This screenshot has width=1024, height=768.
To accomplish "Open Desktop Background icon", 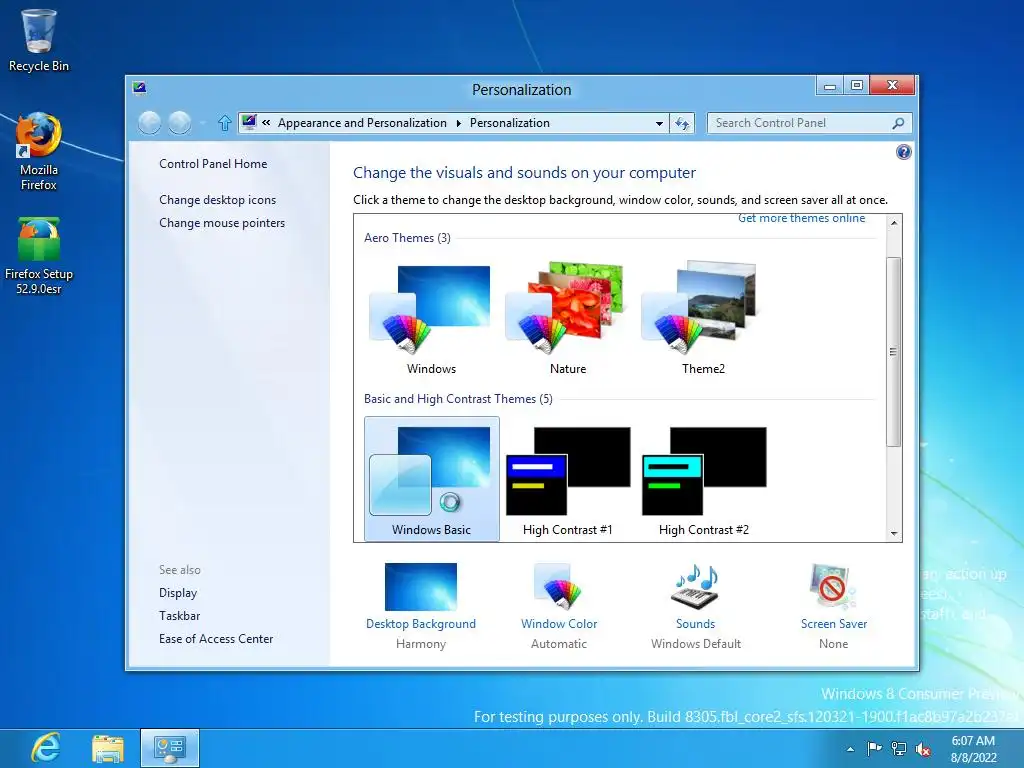I will coord(421,586).
